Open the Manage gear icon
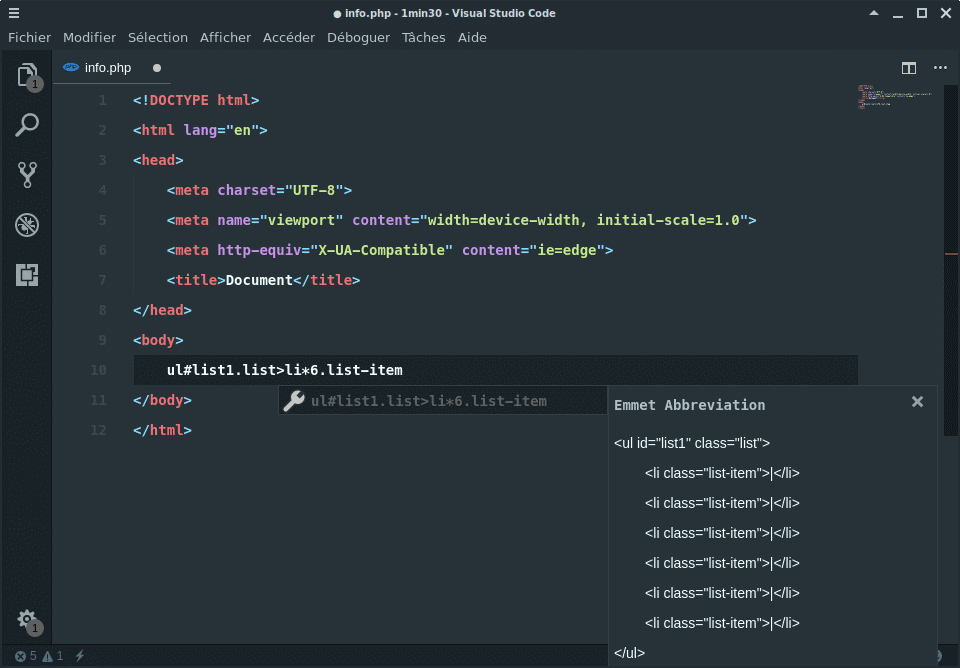This screenshot has height=668, width=960. click(27, 620)
